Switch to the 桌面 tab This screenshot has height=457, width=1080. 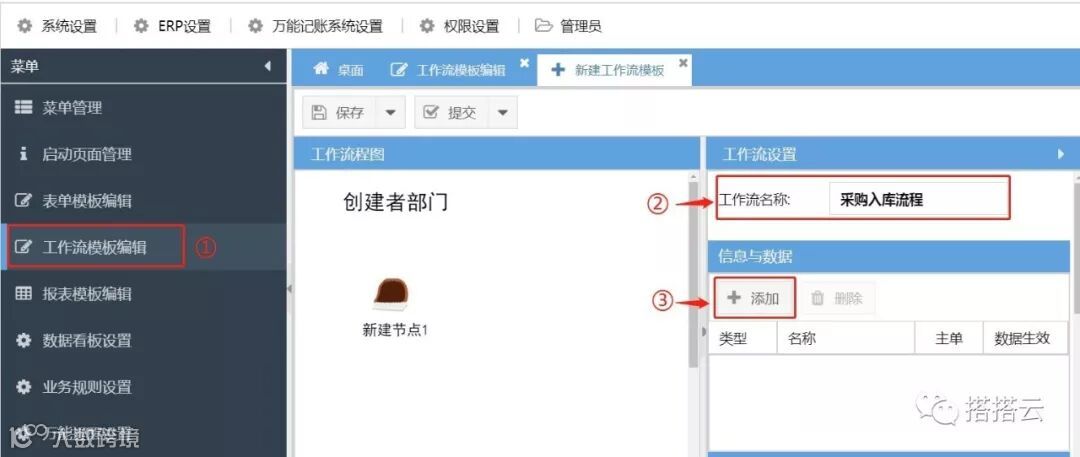[x=338, y=70]
